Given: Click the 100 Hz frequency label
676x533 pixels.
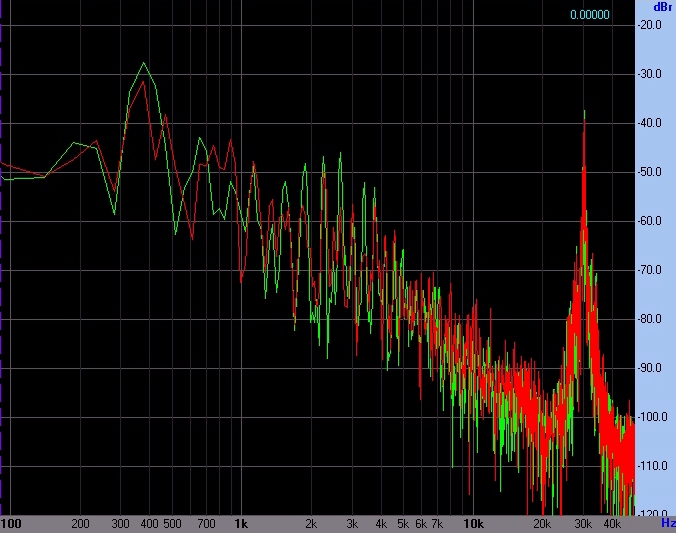Looking at the screenshot, I should coord(11,524).
